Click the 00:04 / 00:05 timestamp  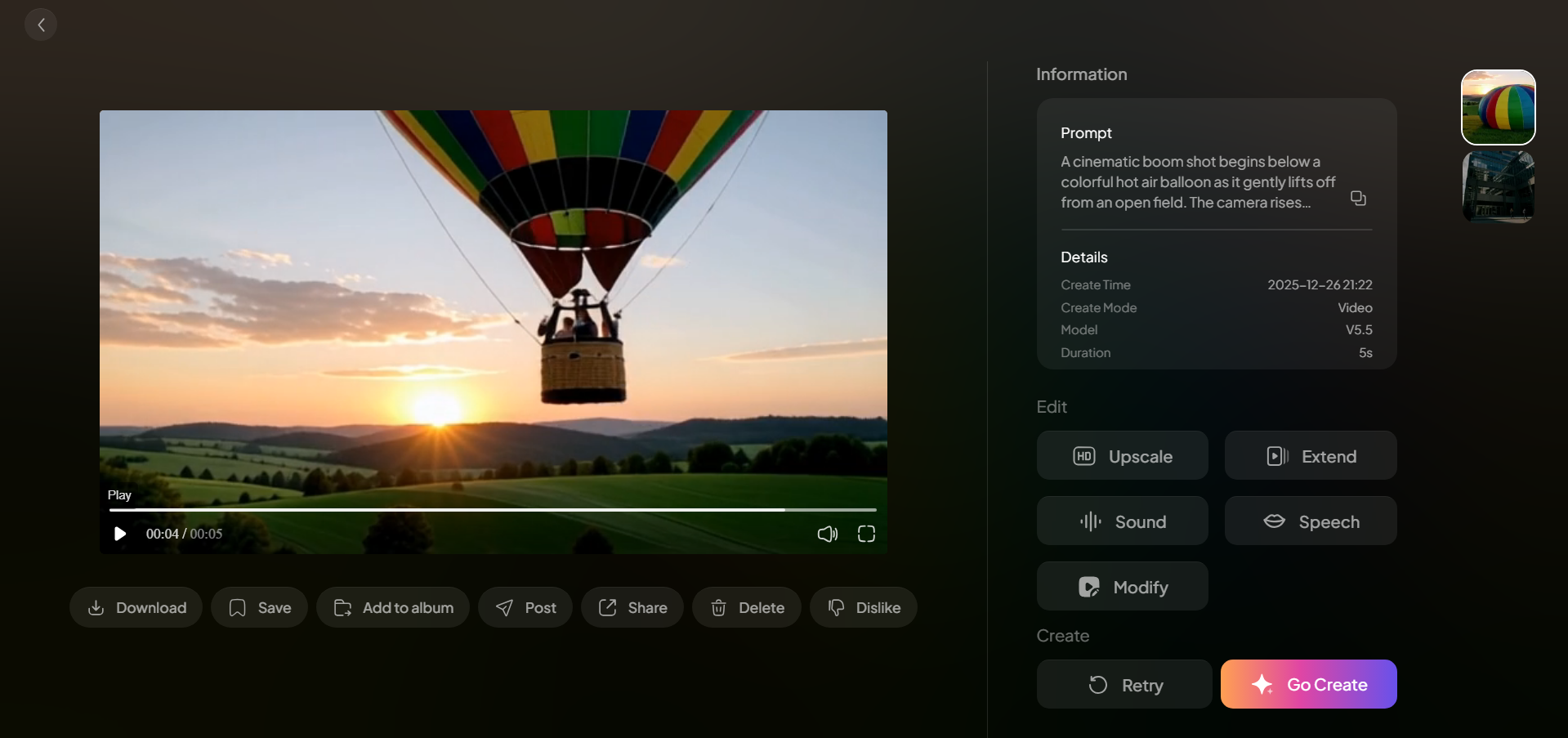coord(184,534)
